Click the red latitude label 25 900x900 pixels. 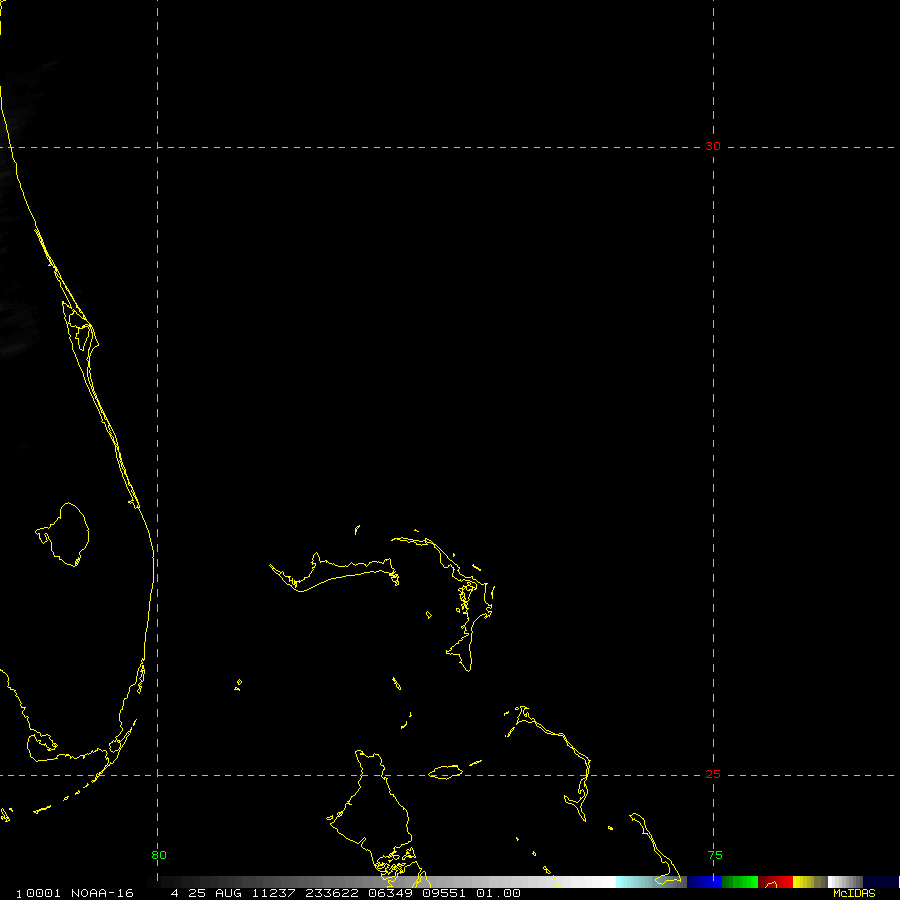[x=712, y=774]
